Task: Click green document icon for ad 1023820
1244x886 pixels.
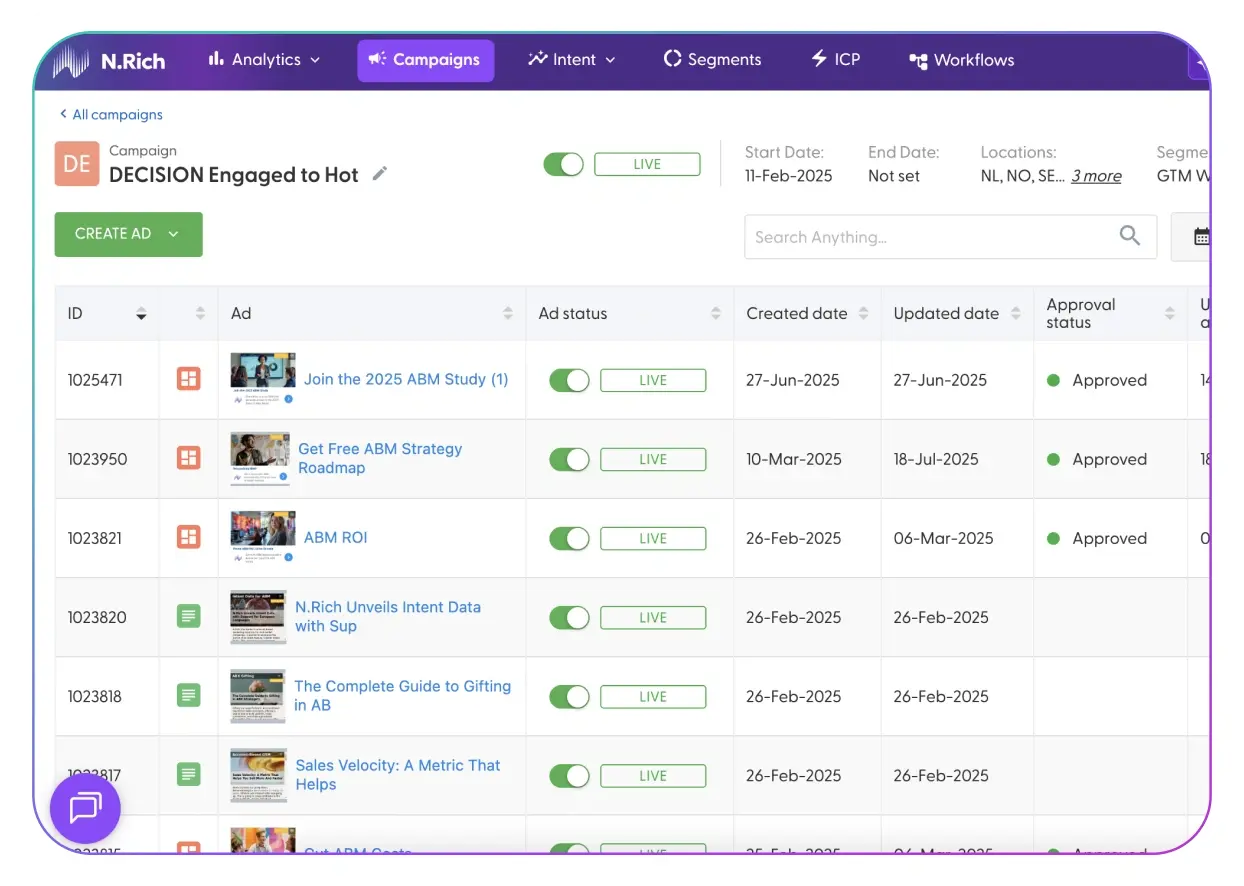Action: click(188, 617)
